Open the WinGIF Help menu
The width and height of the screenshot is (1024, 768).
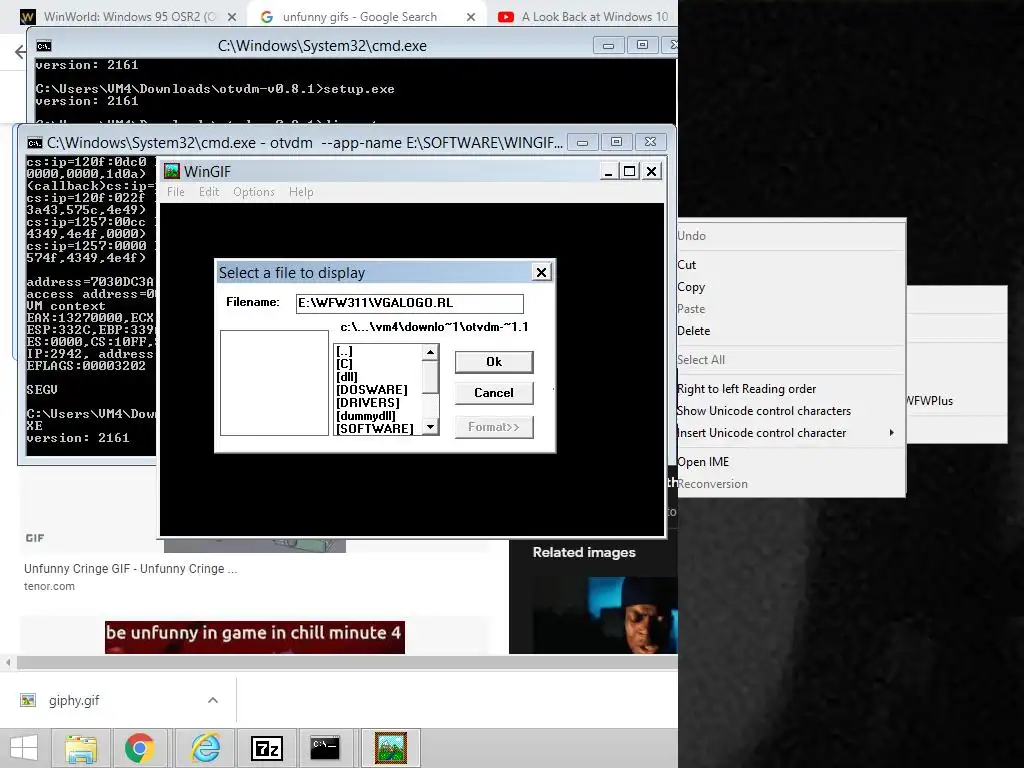pyautogui.click(x=301, y=192)
